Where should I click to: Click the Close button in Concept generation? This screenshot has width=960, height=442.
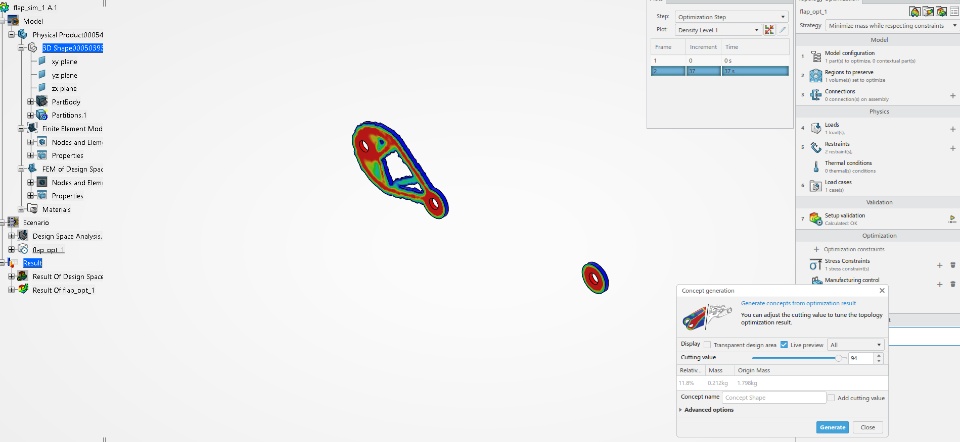point(867,427)
